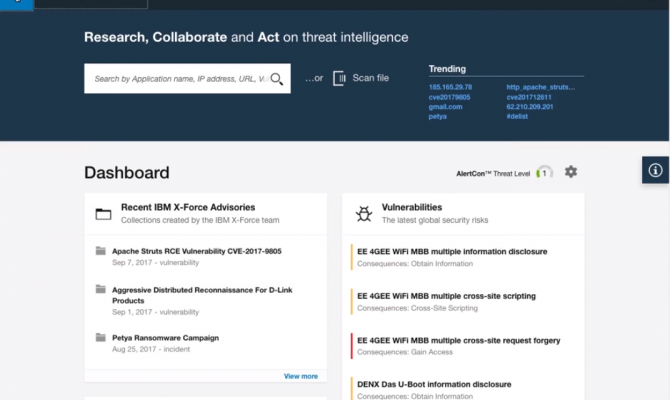The image size is (670, 400).
Task: Open trending item gmail.com
Action: click(x=446, y=106)
